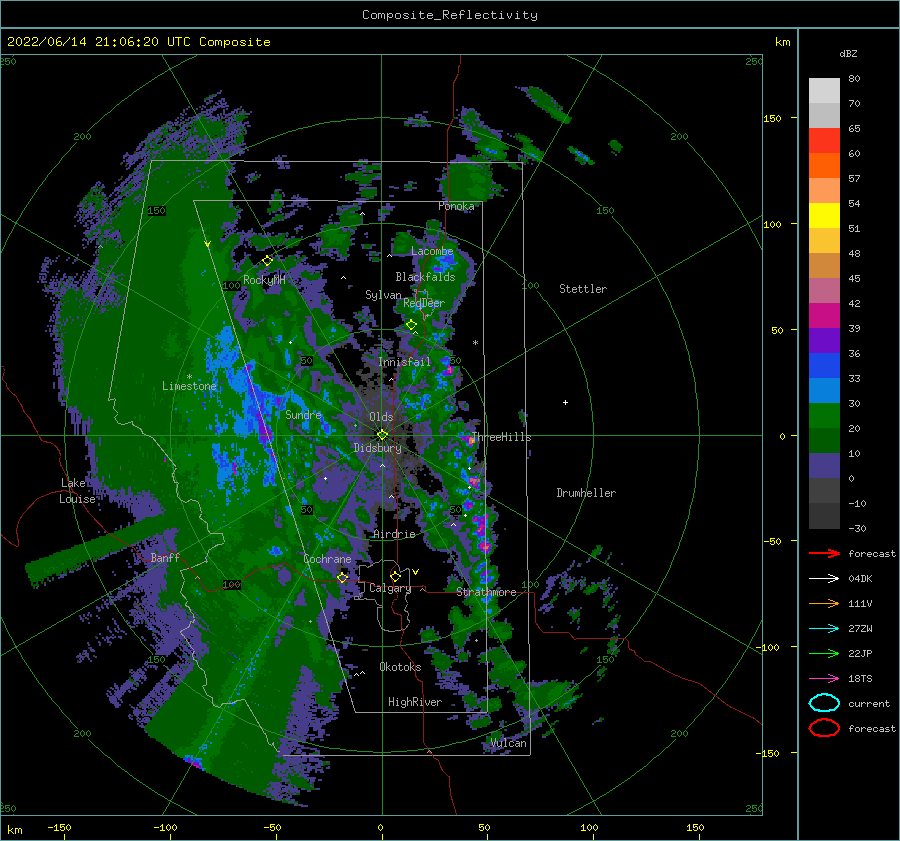
Task: Select the red swatch below the 65 label
Action: tap(824, 141)
